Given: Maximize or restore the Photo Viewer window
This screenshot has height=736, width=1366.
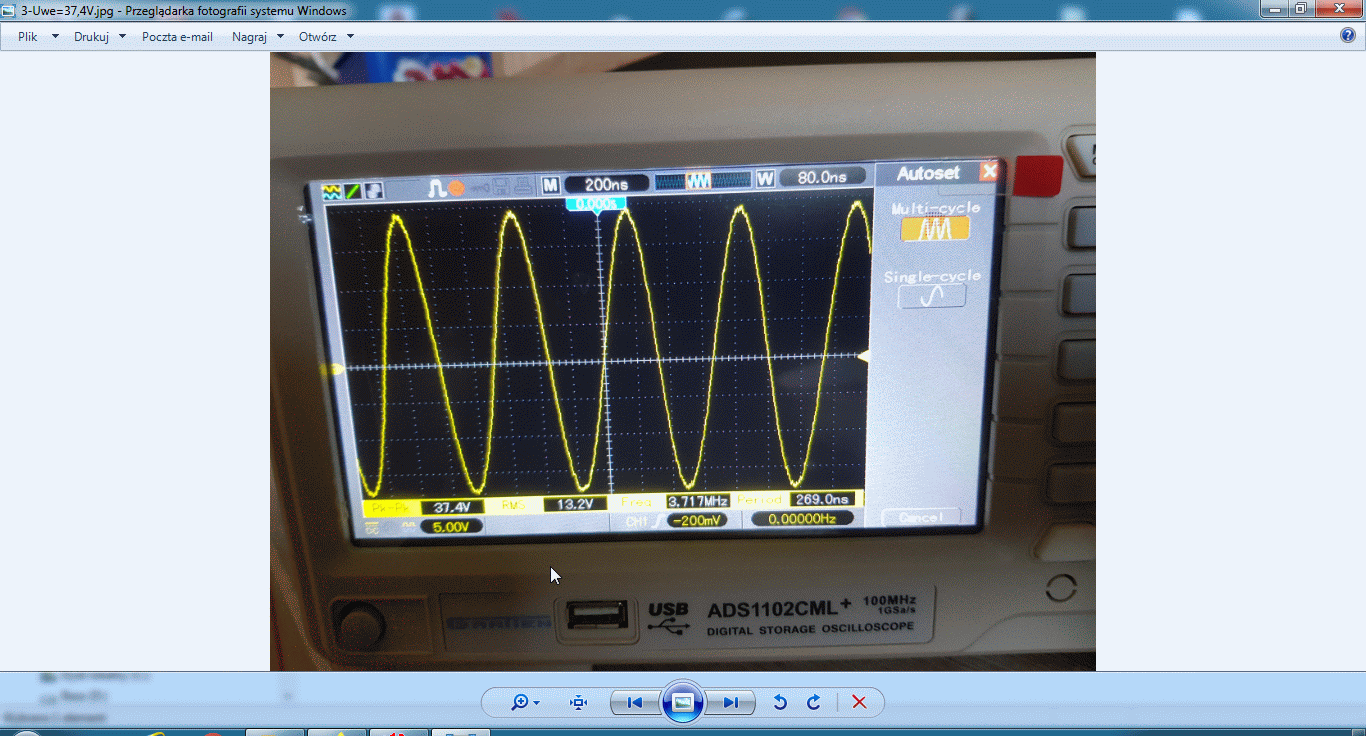Looking at the screenshot, I should tap(1301, 8).
